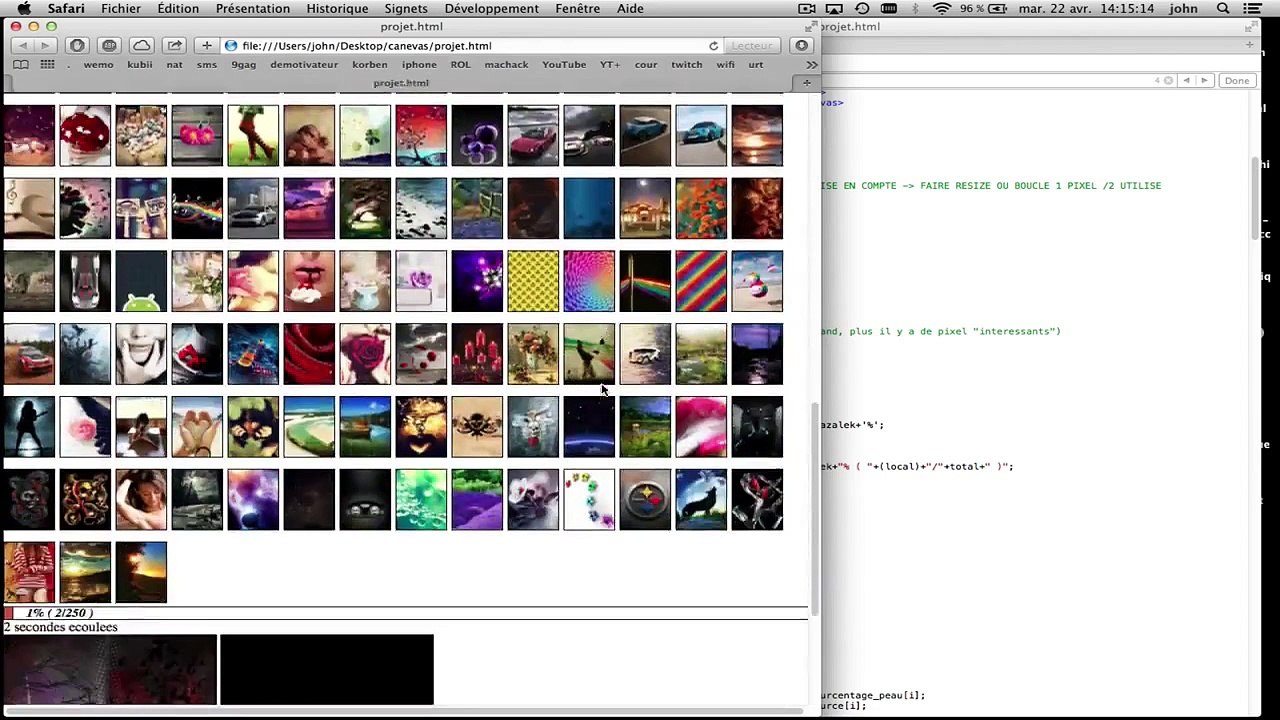This screenshot has width=1280, height=720.
Task: Open a new tab in Safari
Action: (807, 83)
